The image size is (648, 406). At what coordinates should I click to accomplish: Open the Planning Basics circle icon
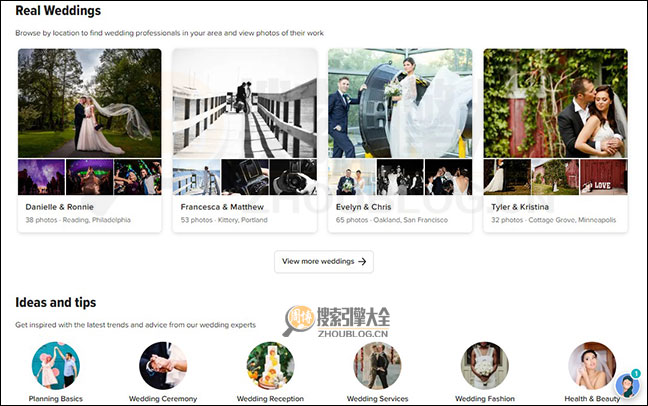pos(56,365)
